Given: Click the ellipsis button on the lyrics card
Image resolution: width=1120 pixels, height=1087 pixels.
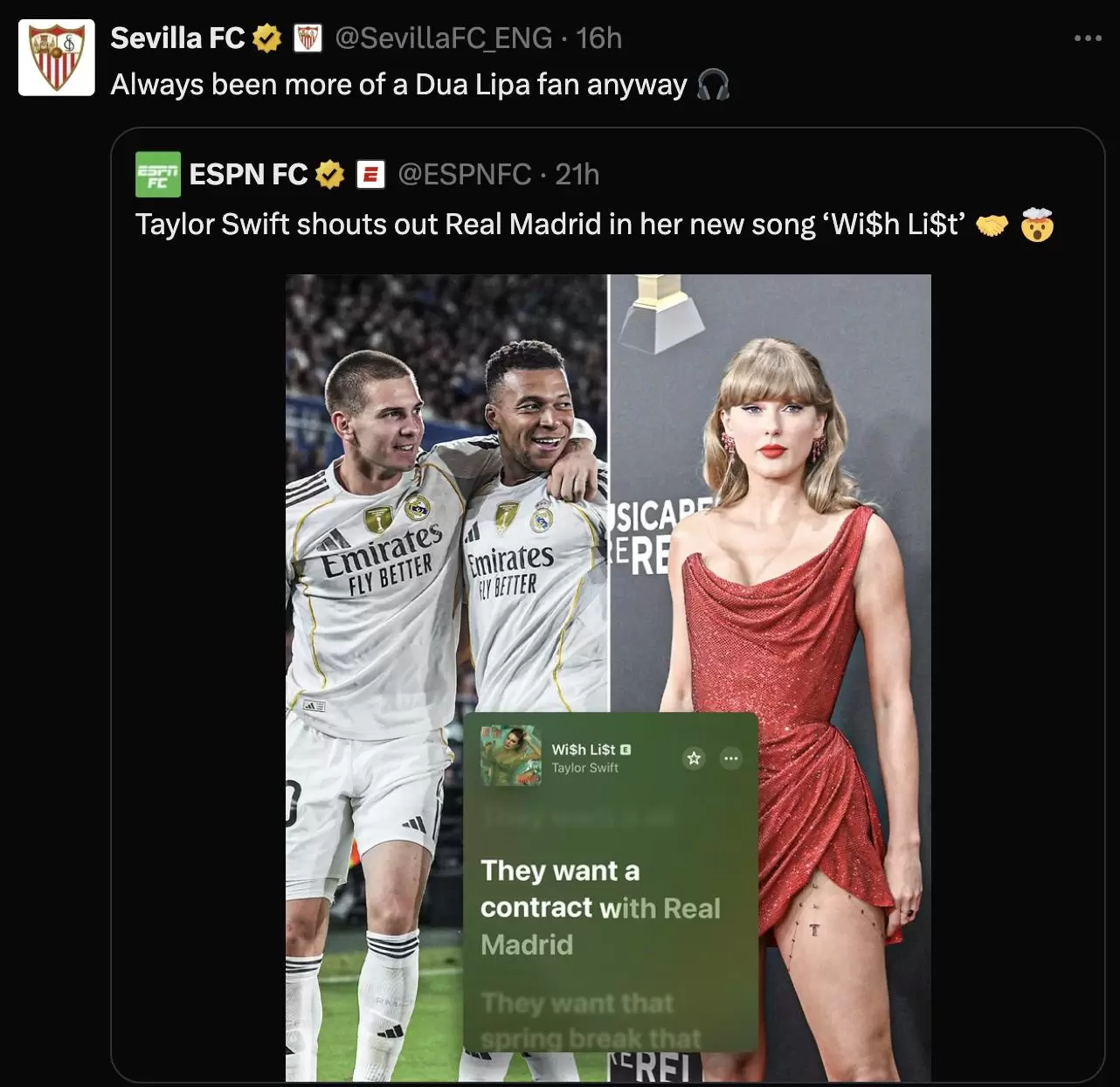Looking at the screenshot, I should tap(731, 758).
